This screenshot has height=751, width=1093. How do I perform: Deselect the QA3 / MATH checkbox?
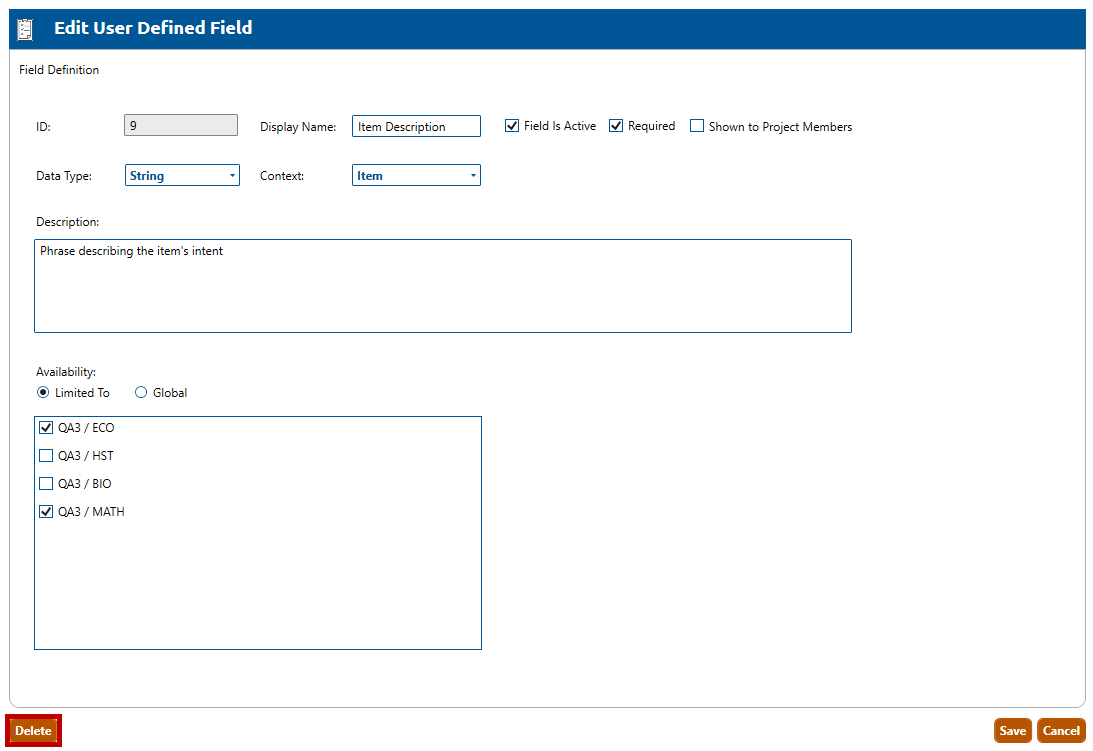pyautogui.click(x=46, y=512)
